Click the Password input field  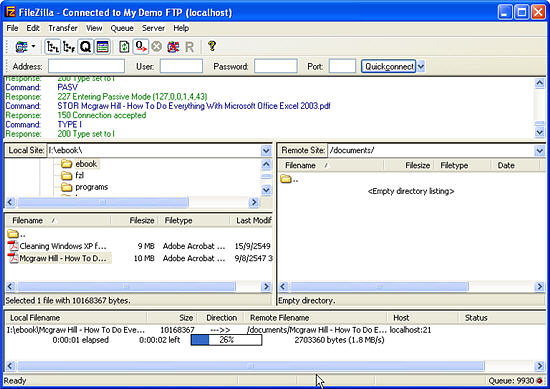276,66
